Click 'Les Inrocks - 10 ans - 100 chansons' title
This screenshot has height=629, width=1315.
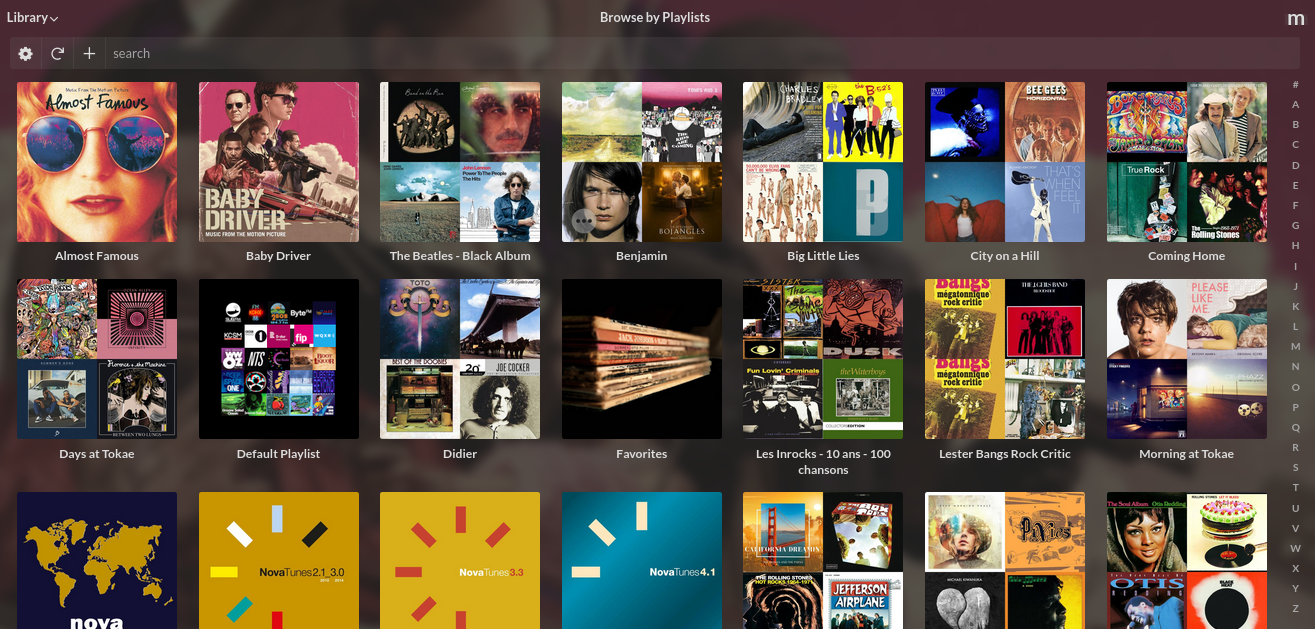pos(823,462)
